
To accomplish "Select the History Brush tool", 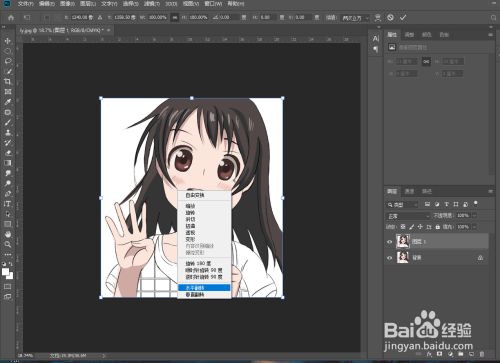I will point(8,143).
